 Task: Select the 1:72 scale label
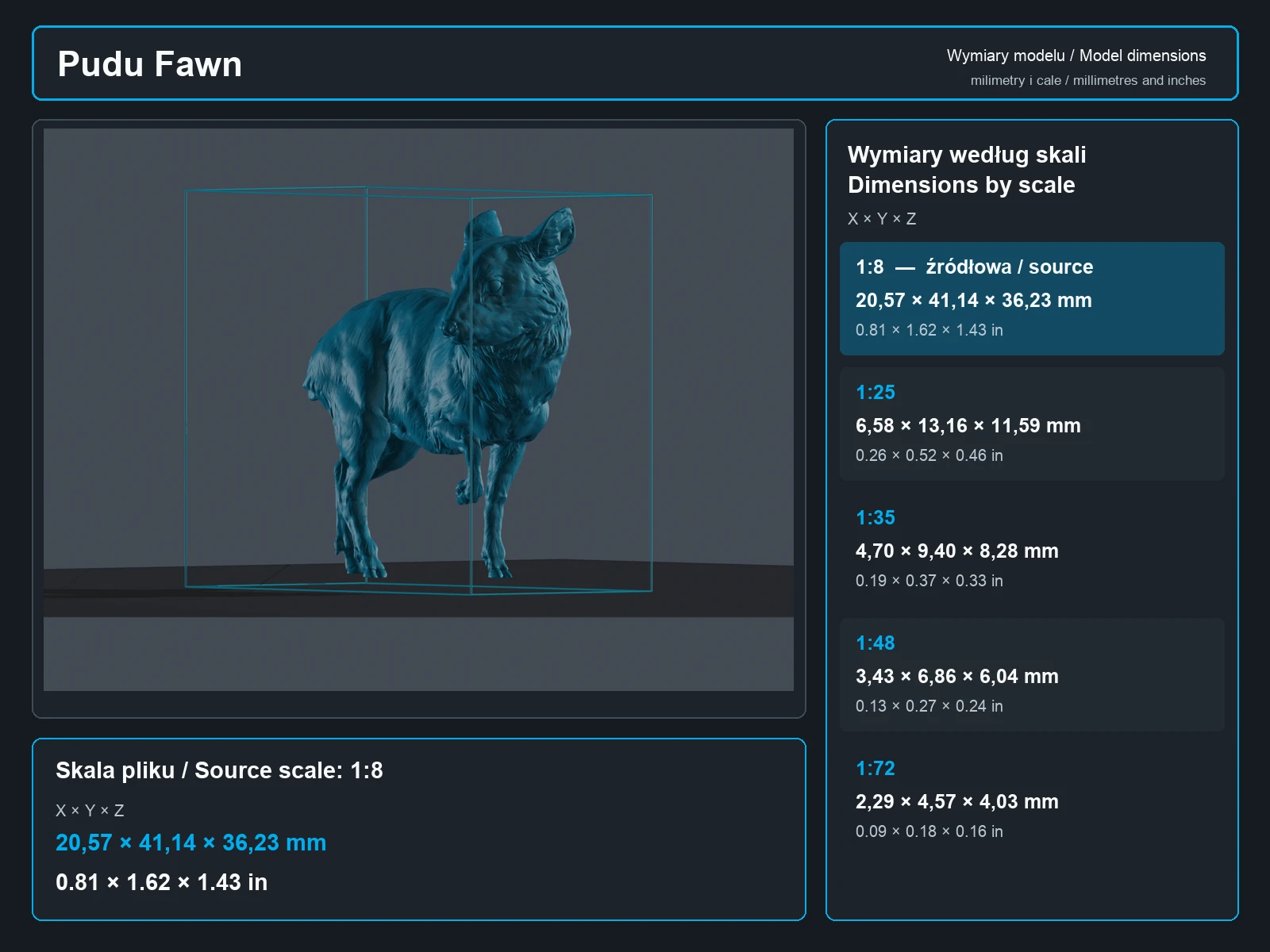[x=875, y=769]
